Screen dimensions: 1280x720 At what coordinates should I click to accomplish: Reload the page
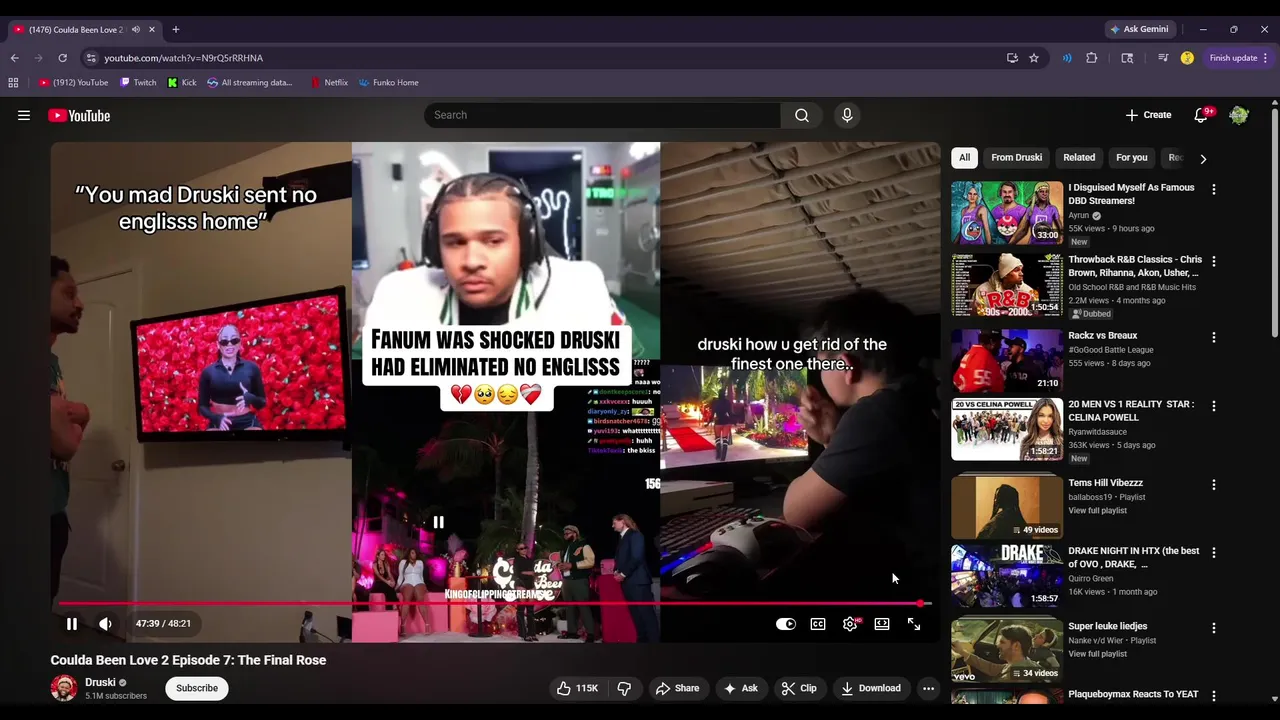(x=62, y=58)
